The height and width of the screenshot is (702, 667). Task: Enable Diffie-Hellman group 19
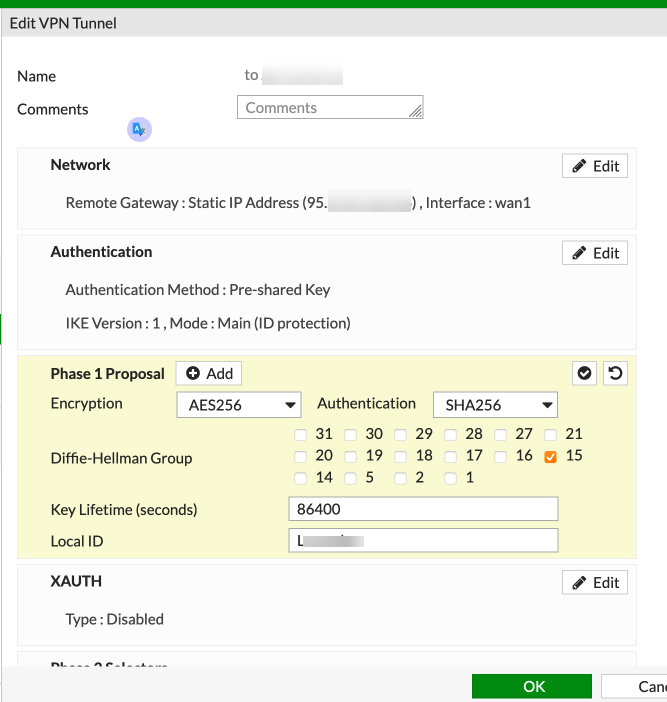[x=350, y=457]
